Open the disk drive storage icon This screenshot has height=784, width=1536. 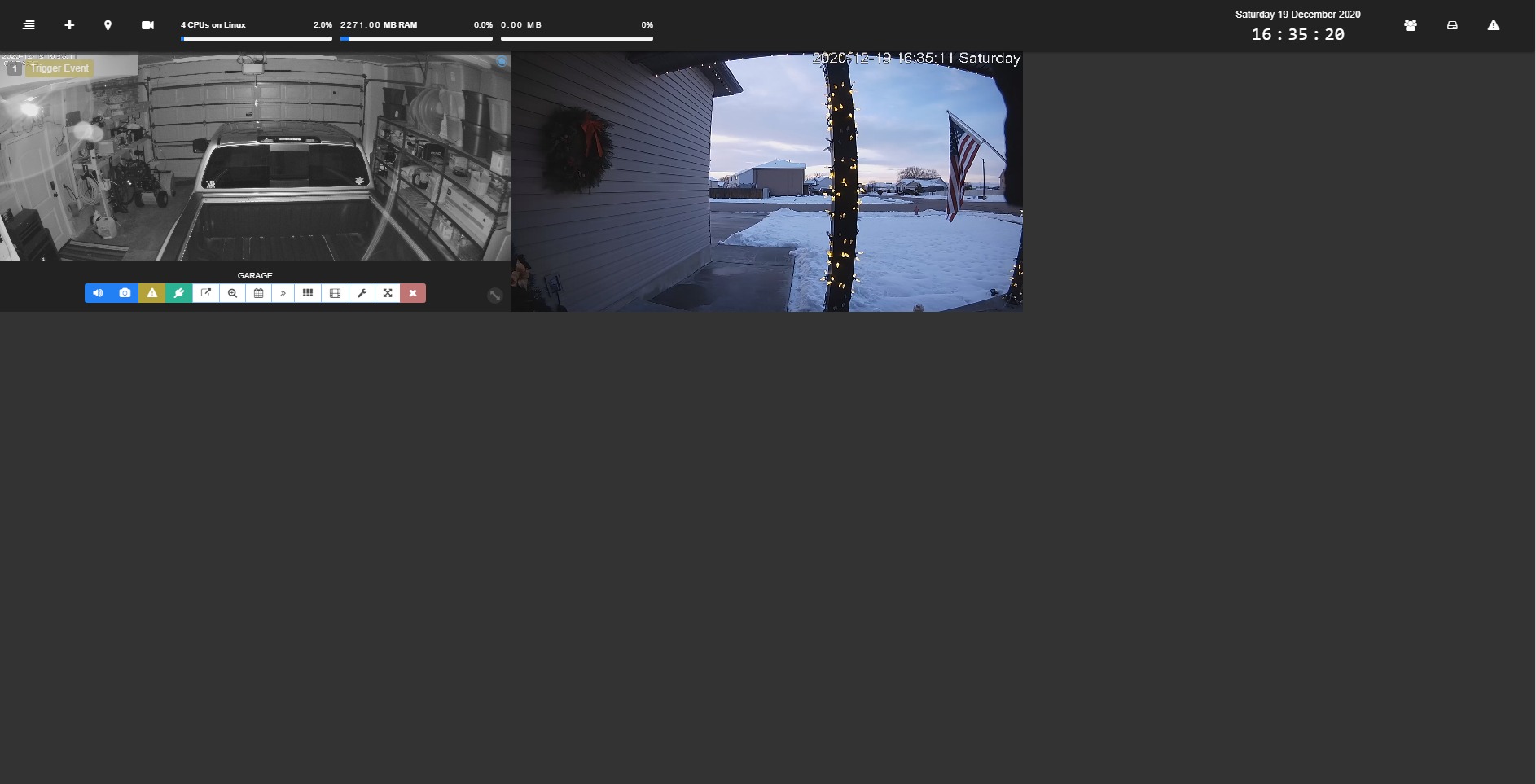click(x=1452, y=25)
